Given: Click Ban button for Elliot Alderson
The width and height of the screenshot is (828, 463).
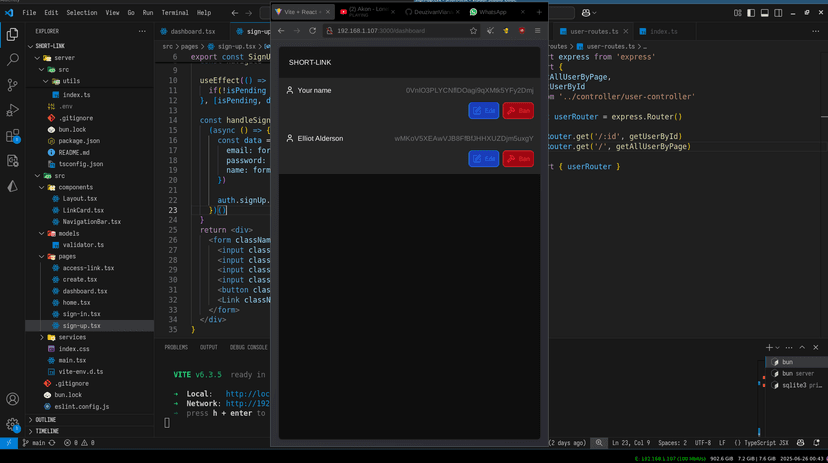Looking at the screenshot, I should pos(518,159).
